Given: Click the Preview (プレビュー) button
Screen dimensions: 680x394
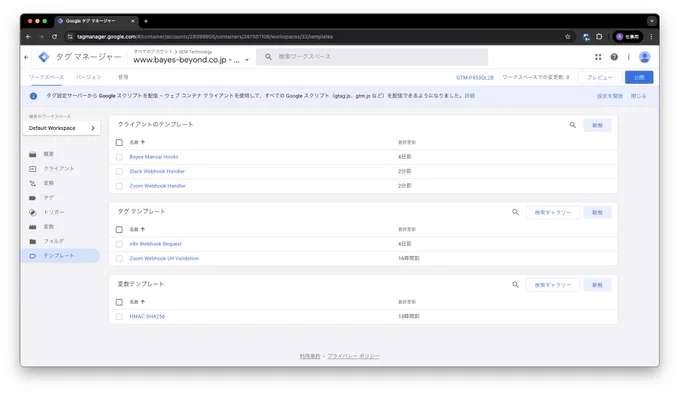Looking at the screenshot, I should [600, 77].
